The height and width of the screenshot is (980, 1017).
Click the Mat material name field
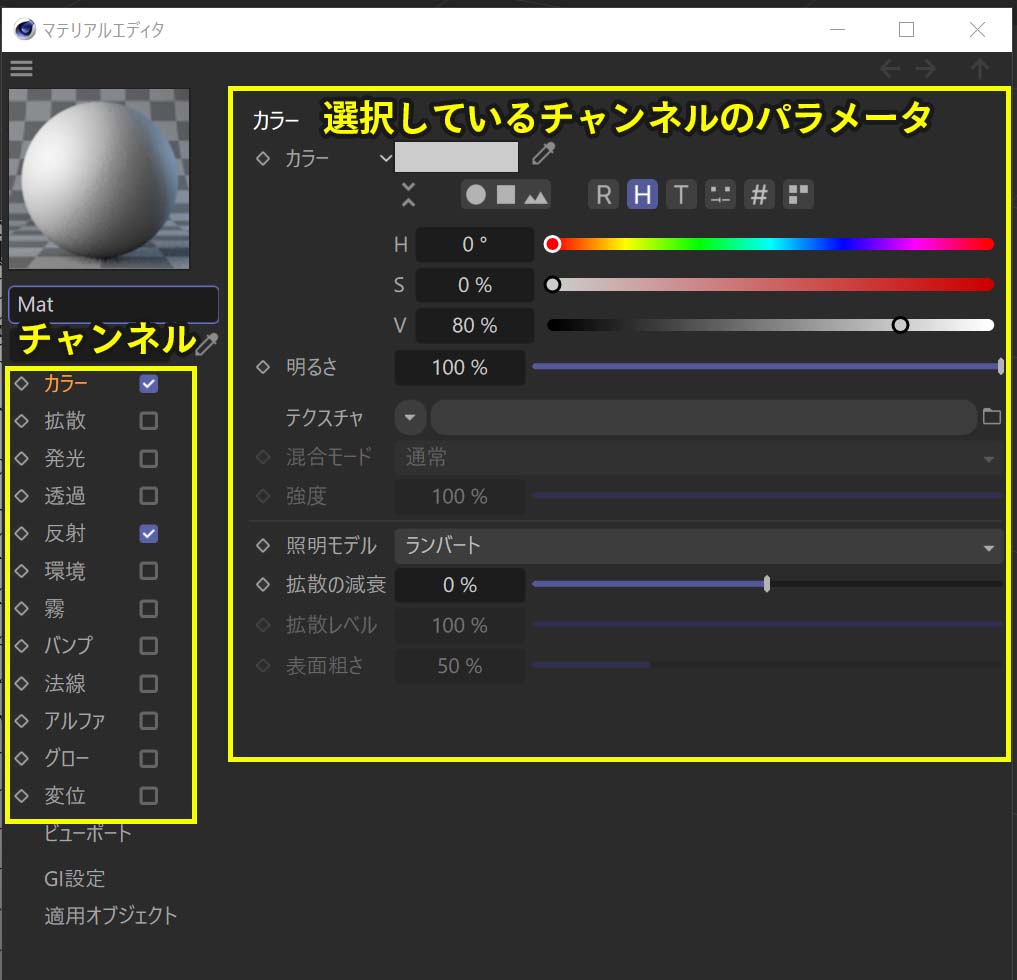(x=114, y=304)
